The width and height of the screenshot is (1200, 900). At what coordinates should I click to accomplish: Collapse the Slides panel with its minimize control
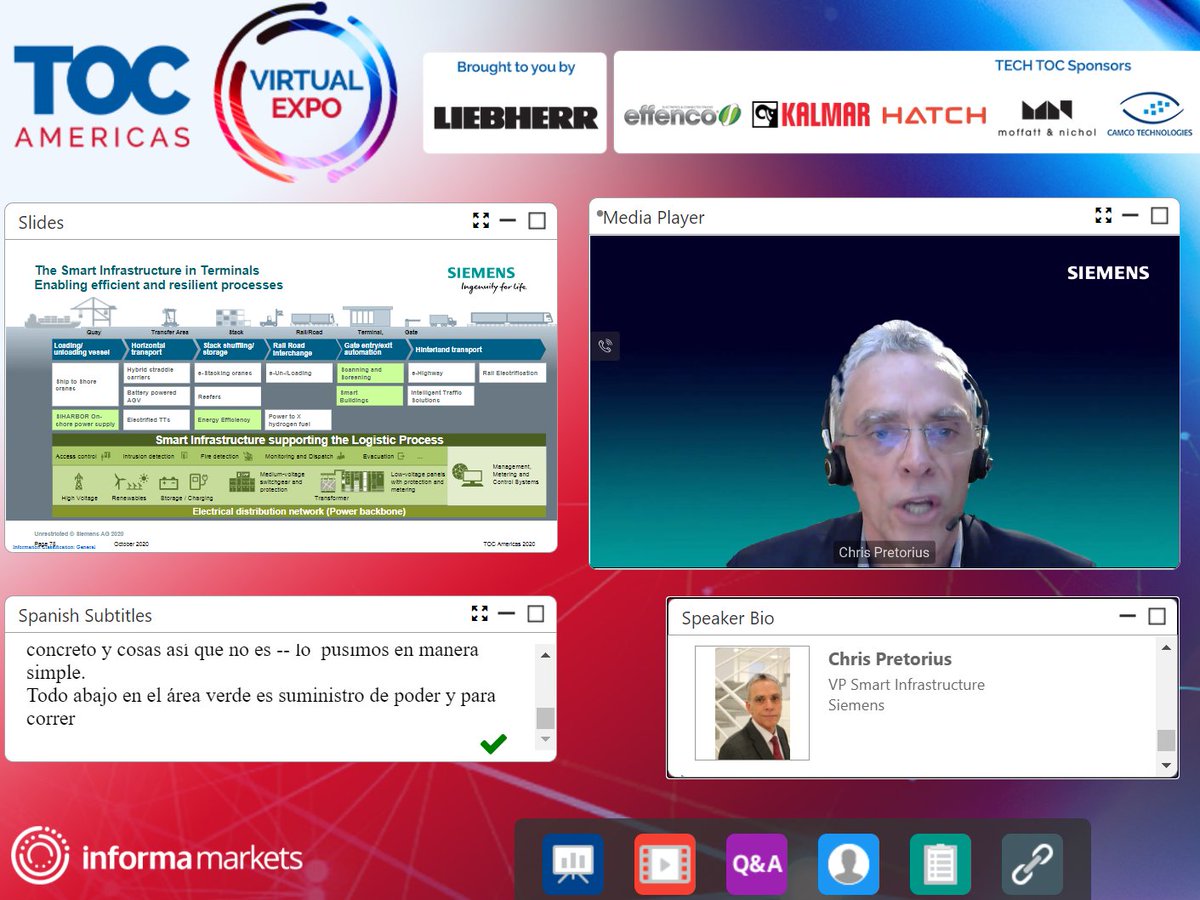508,221
